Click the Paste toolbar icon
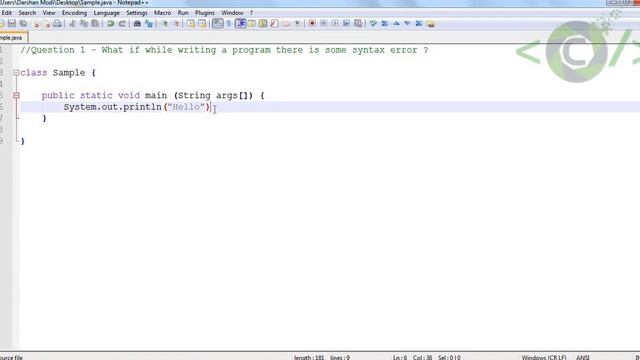Image resolution: width=640 pixels, height=360 pixels. click(95, 24)
